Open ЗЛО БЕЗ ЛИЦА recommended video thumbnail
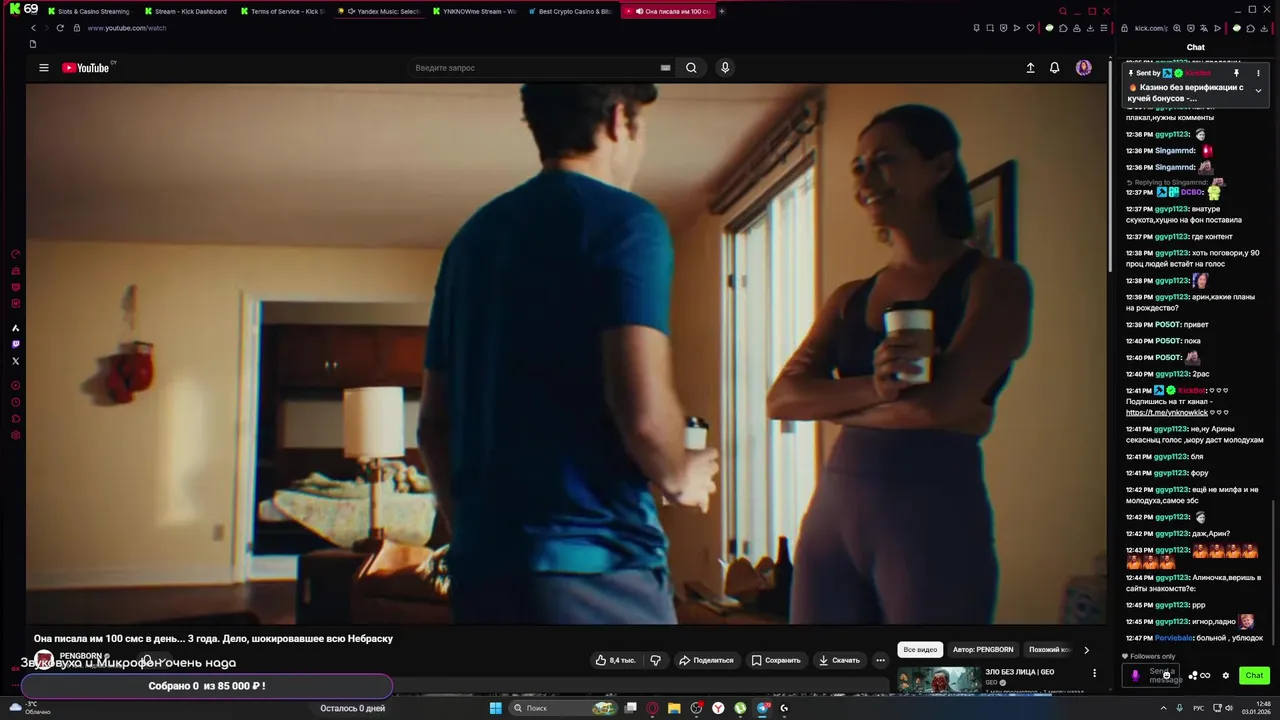This screenshot has height=720, width=1280. click(939, 680)
